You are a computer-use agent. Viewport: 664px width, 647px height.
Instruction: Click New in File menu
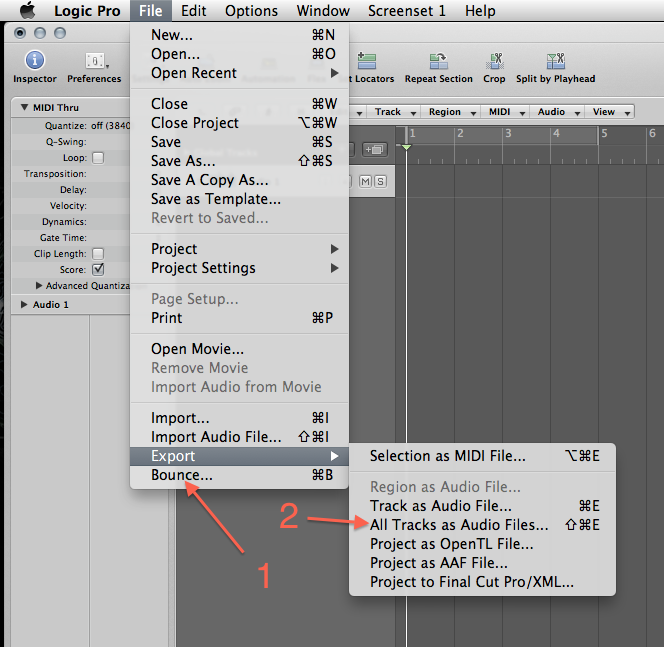[239, 35]
